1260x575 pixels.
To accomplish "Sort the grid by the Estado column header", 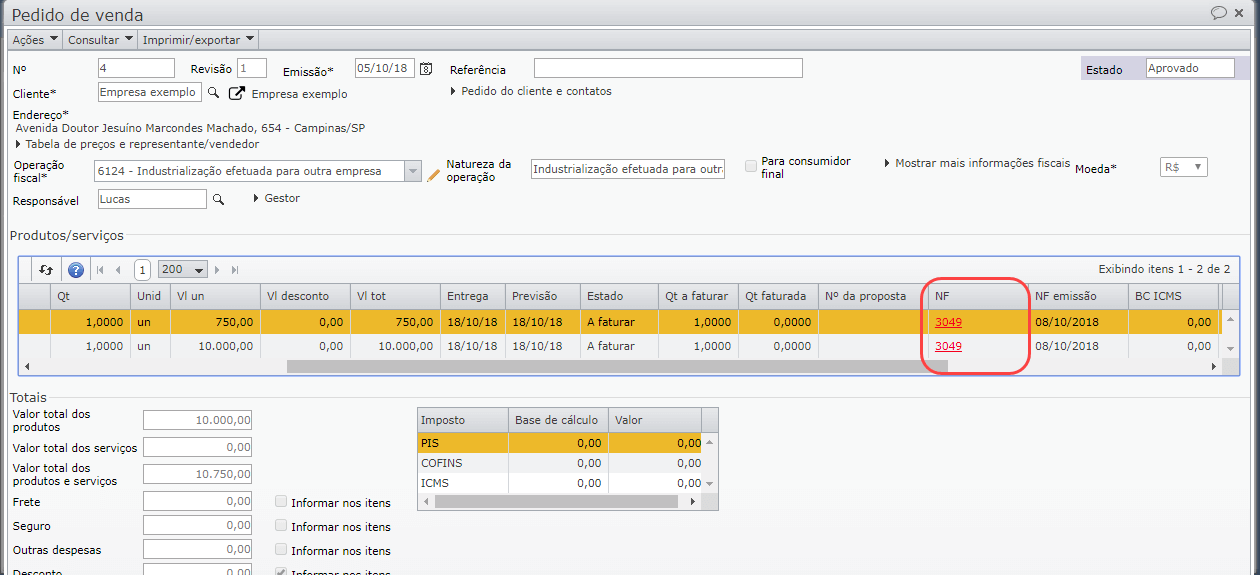I will (618, 296).
